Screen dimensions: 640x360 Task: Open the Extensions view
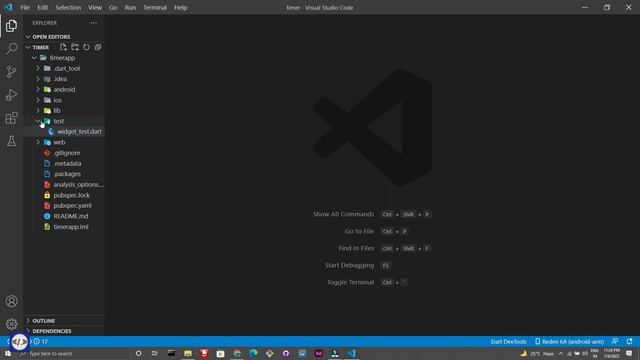pyautogui.click(x=11, y=118)
